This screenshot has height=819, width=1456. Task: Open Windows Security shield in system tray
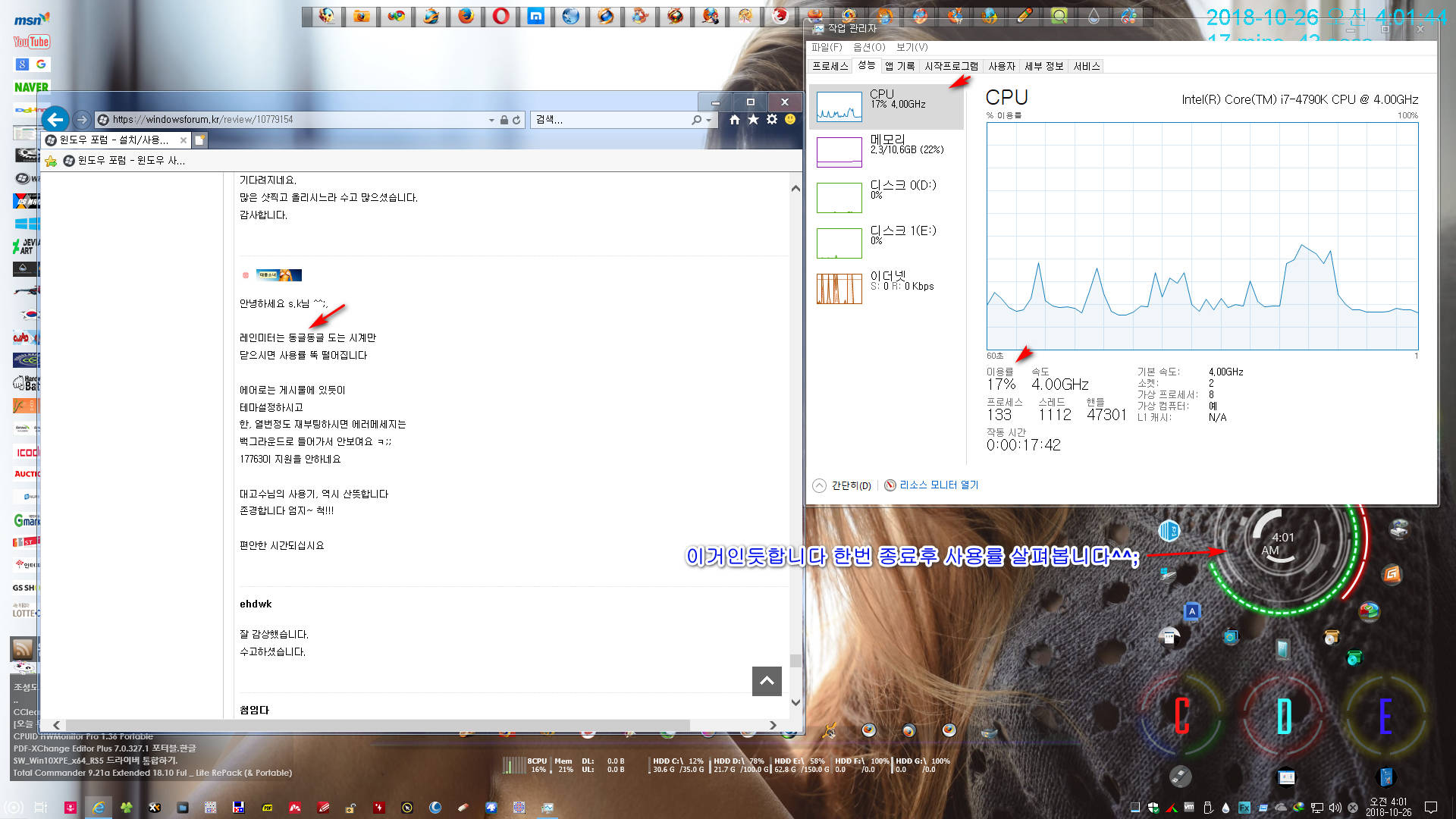pos(1153,808)
